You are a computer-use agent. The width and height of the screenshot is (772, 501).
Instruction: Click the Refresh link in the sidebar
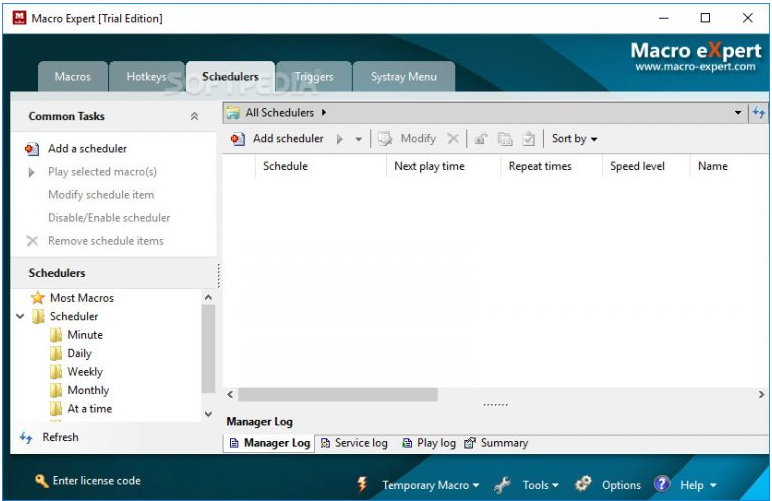[60, 437]
